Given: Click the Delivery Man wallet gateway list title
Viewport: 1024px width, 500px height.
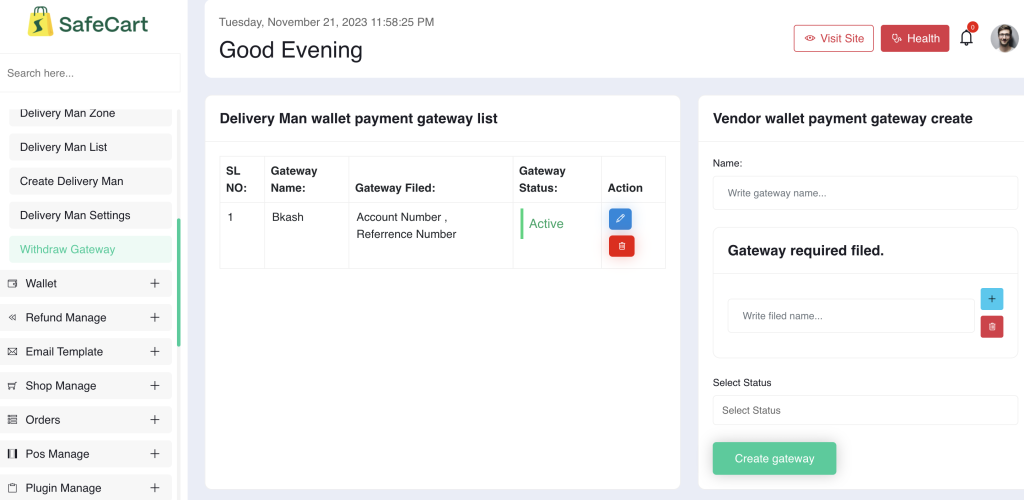Looking at the screenshot, I should click(x=359, y=119).
